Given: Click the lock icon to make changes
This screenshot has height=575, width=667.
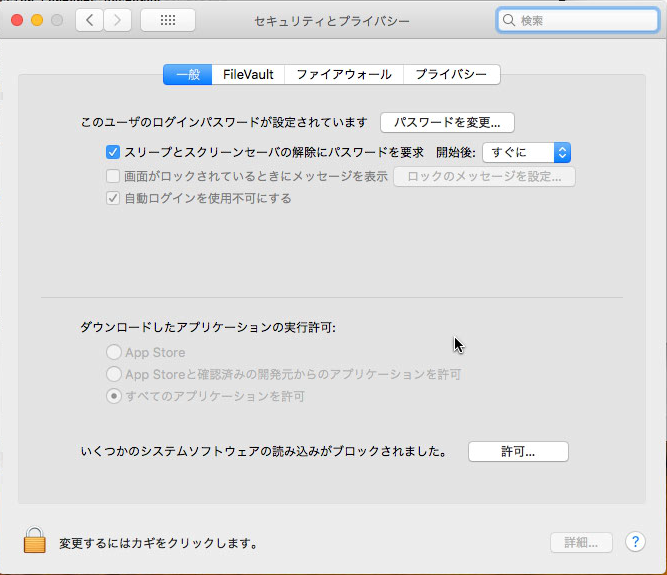Looking at the screenshot, I should [x=34, y=540].
